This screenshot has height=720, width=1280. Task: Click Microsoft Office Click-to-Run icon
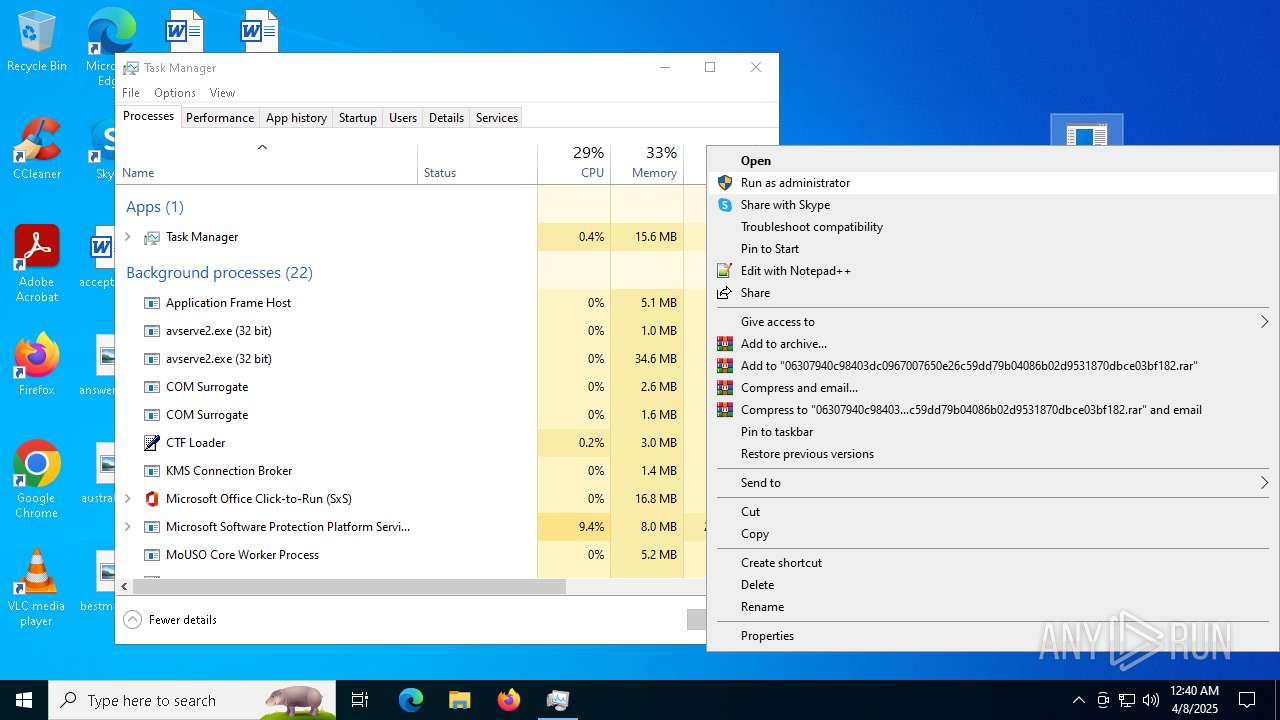pos(152,498)
